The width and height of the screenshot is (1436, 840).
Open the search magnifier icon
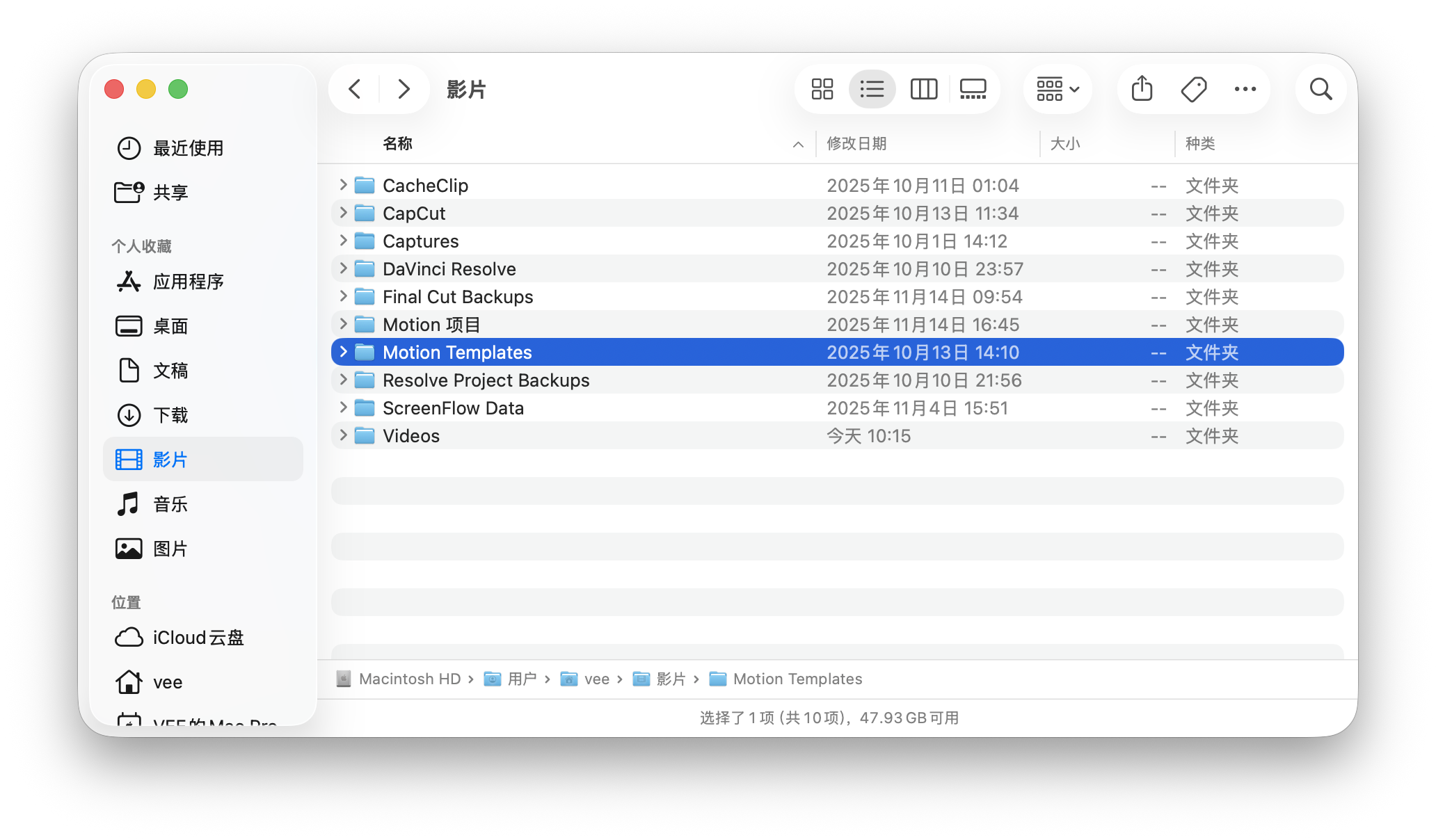tap(1321, 89)
